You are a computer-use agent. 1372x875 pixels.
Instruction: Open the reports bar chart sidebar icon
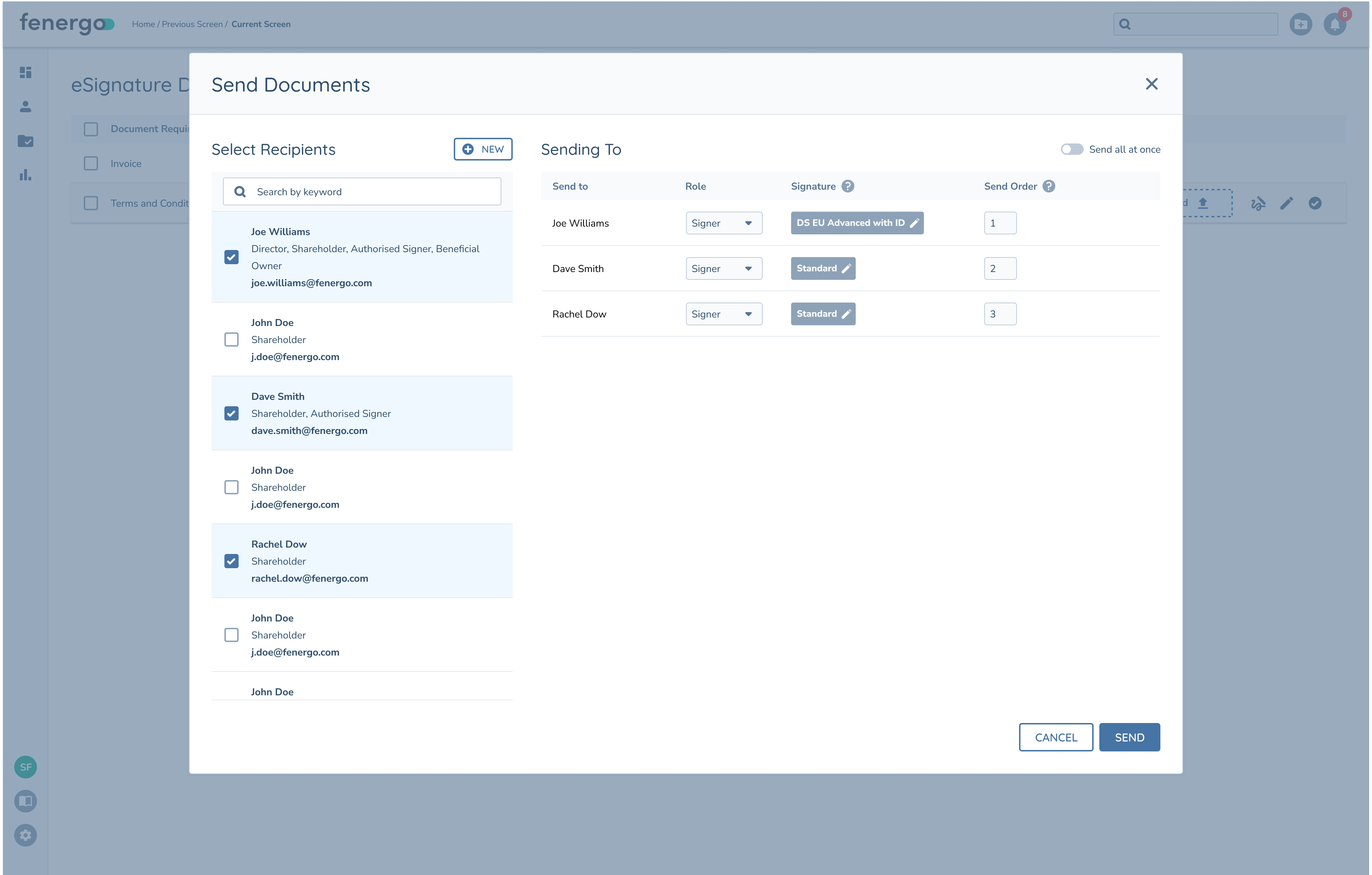tap(26, 175)
